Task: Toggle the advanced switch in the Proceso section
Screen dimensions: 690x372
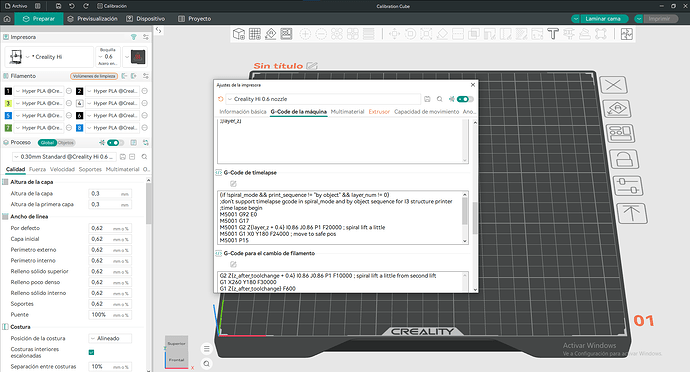Action: coord(115,143)
